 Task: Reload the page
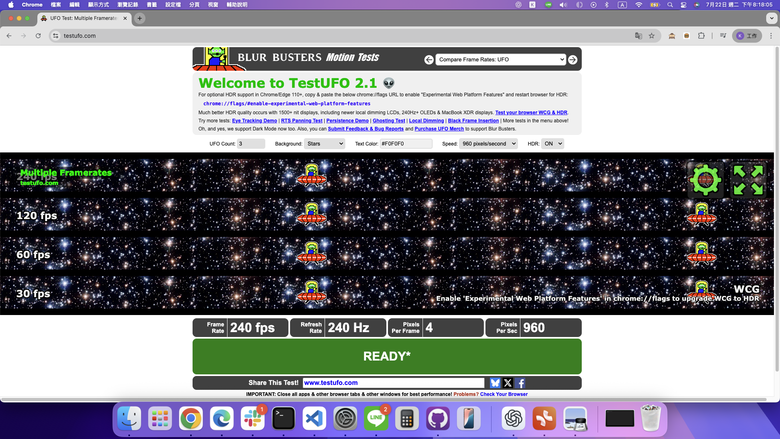[38, 36]
